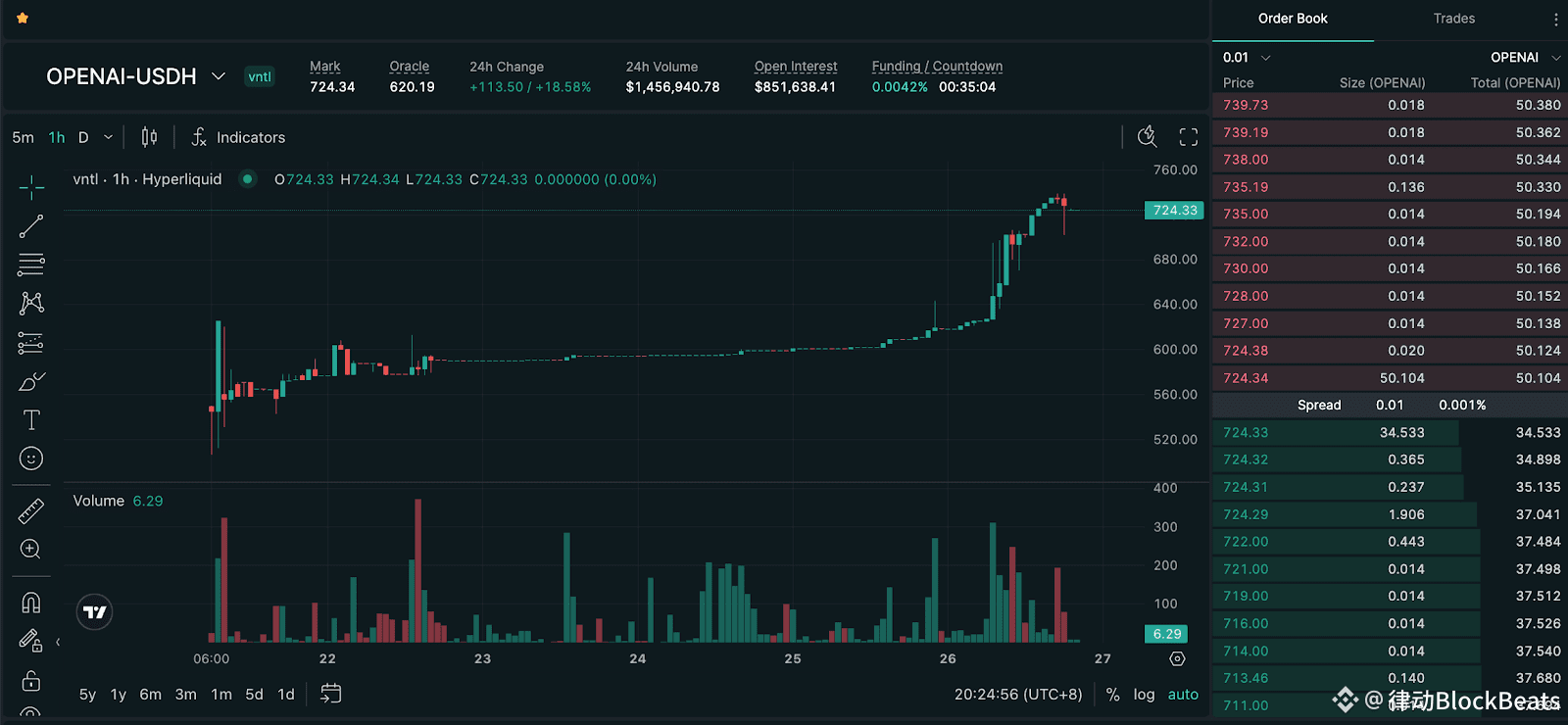This screenshot has width=1568, height=725.
Task: Toggle log scale on the chart
Action: 1144,694
